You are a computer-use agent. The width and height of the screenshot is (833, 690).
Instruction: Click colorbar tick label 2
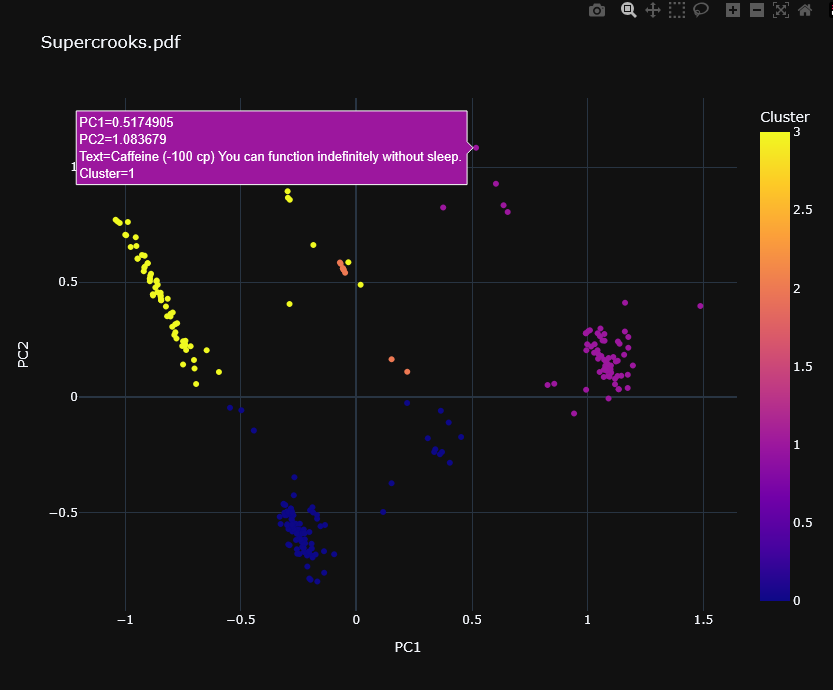pyautogui.click(x=796, y=288)
